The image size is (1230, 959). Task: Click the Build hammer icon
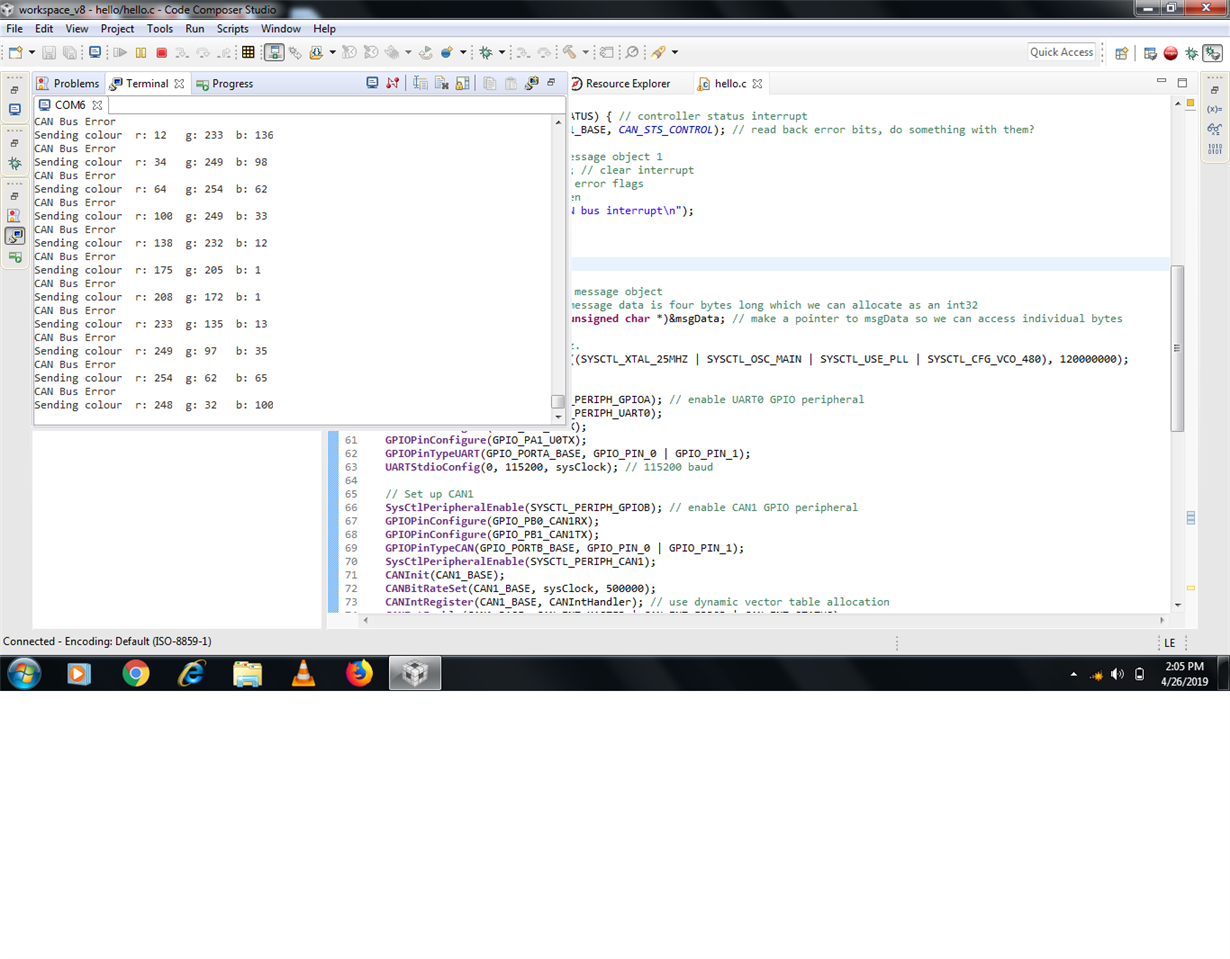(x=569, y=52)
